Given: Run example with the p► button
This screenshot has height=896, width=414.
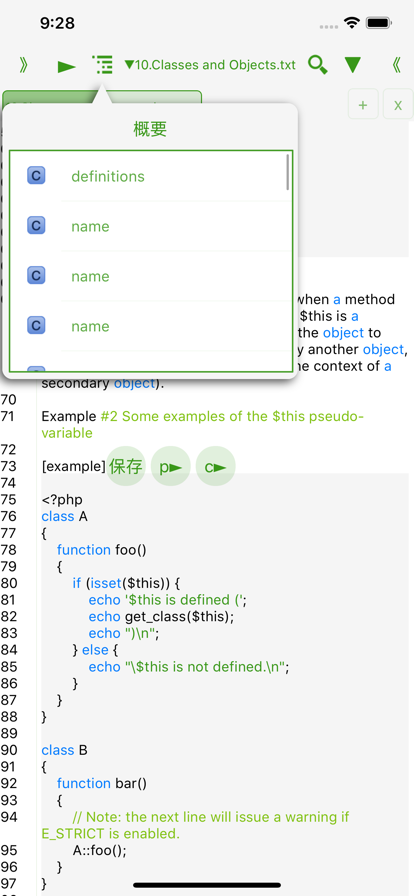Looking at the screenshot, I should (x=170, y=466).
